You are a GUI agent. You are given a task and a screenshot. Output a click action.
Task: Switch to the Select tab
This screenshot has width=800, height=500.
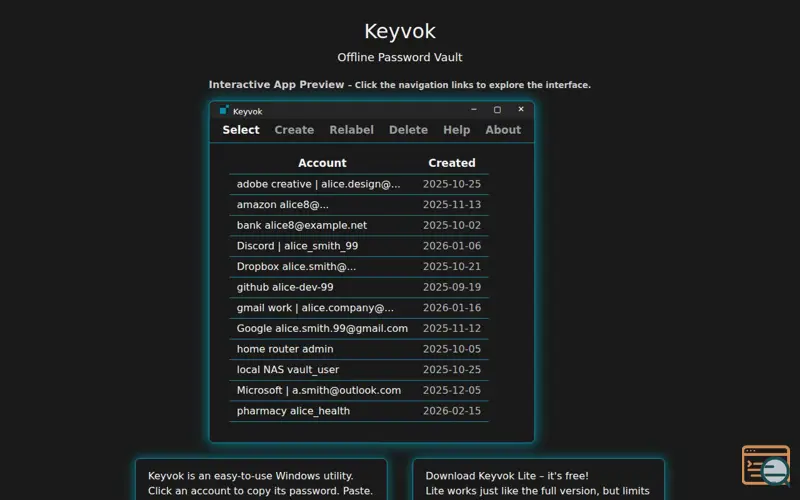pyautogui.click(x=241, y=130)
